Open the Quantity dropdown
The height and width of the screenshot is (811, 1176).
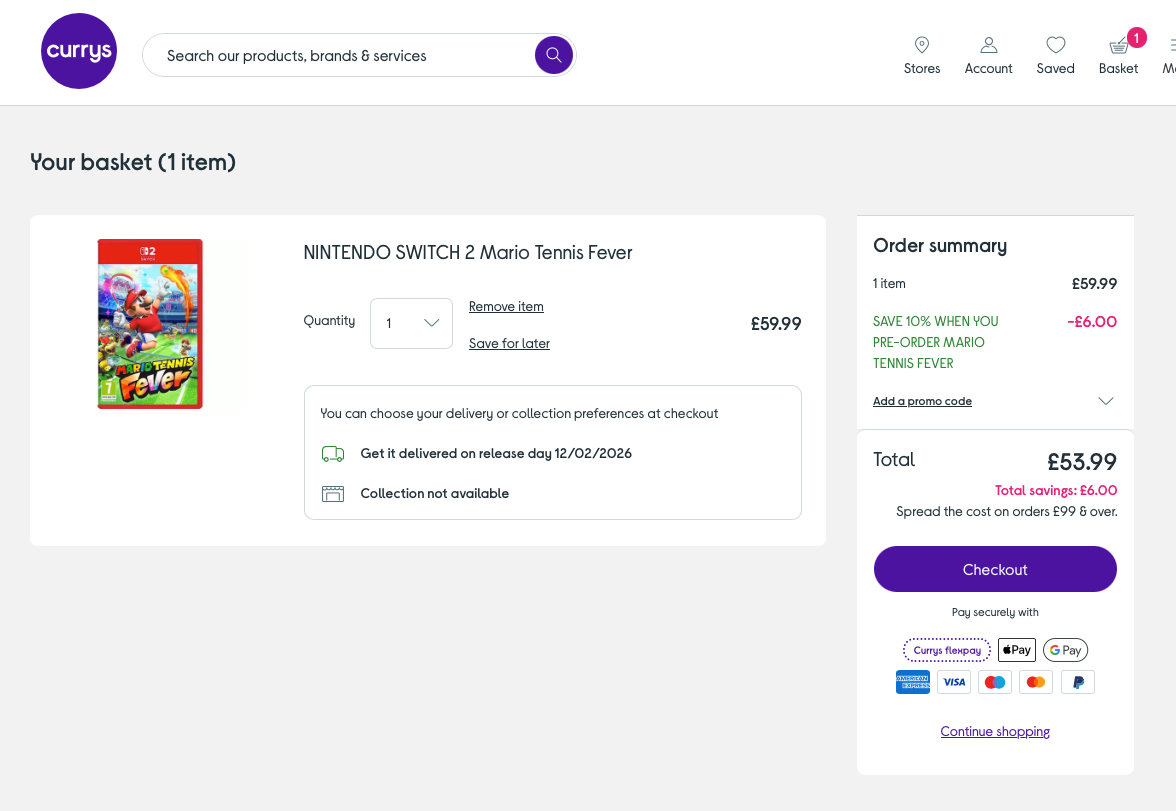(411, 323)
